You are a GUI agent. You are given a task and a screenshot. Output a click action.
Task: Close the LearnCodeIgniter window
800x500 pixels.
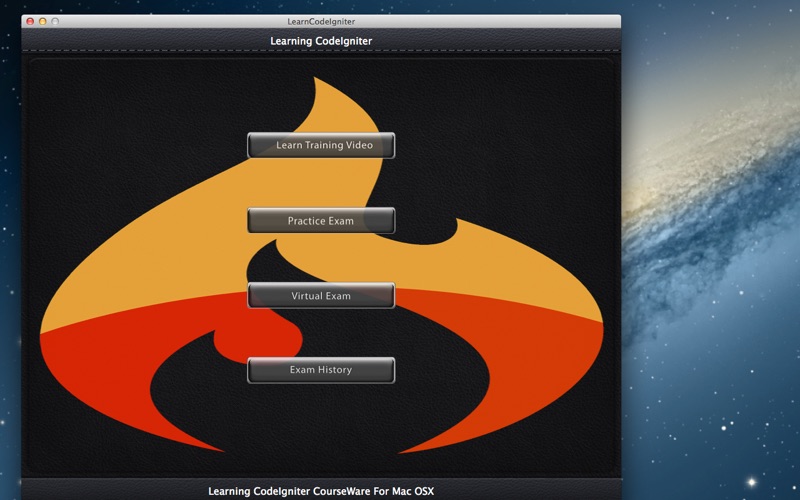(30, 21)
